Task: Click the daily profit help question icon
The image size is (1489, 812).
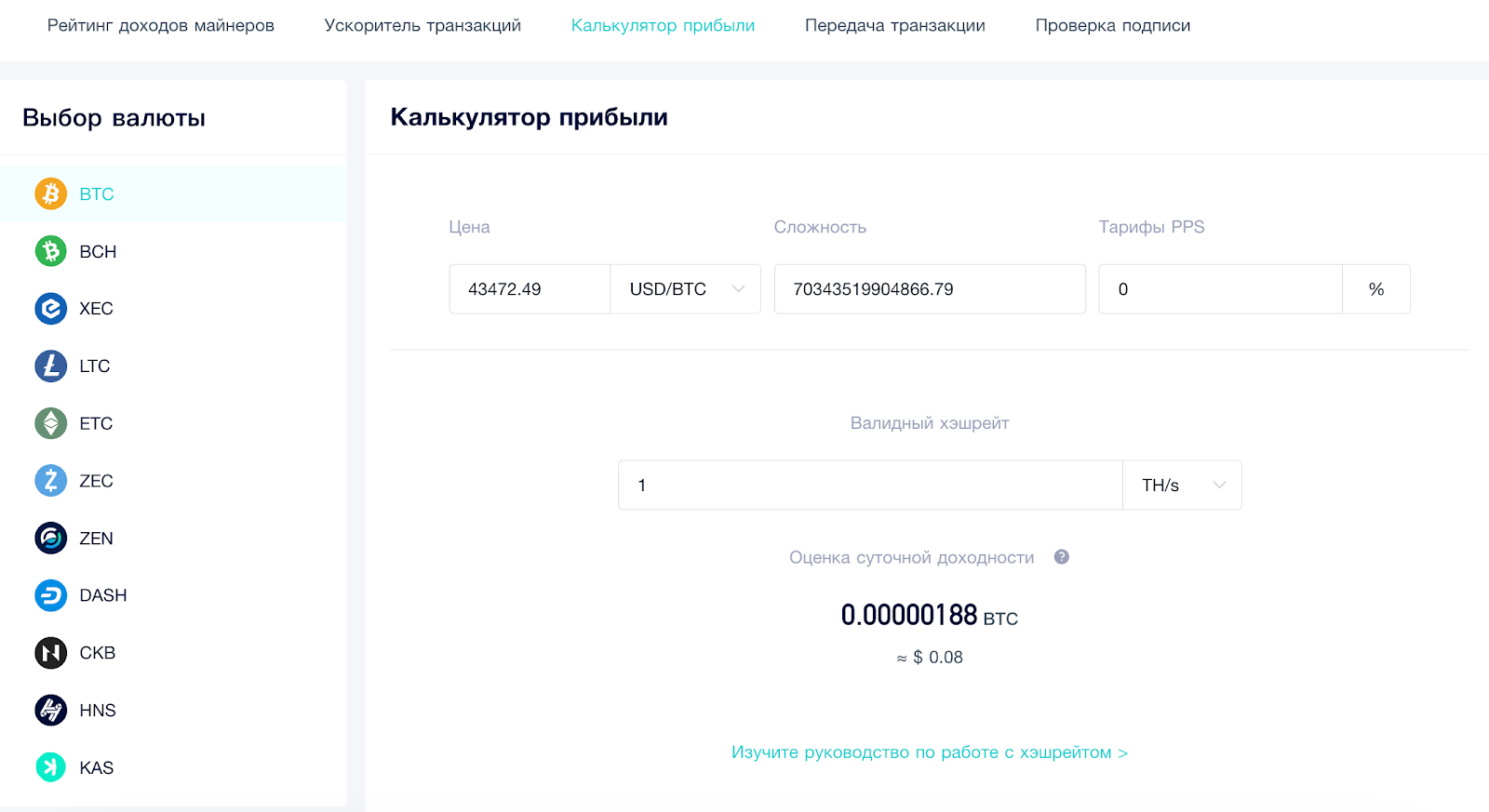Action: [x=1062, y=557]
